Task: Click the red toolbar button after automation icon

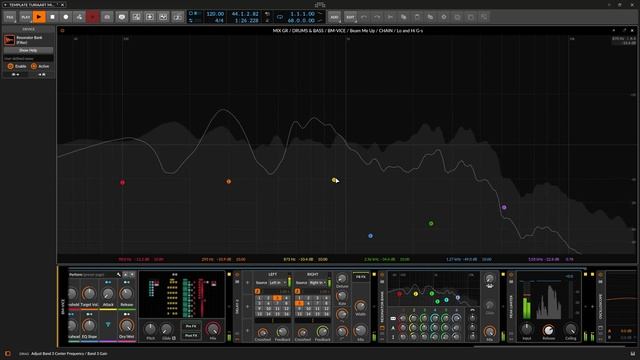Action: [93, 17]
